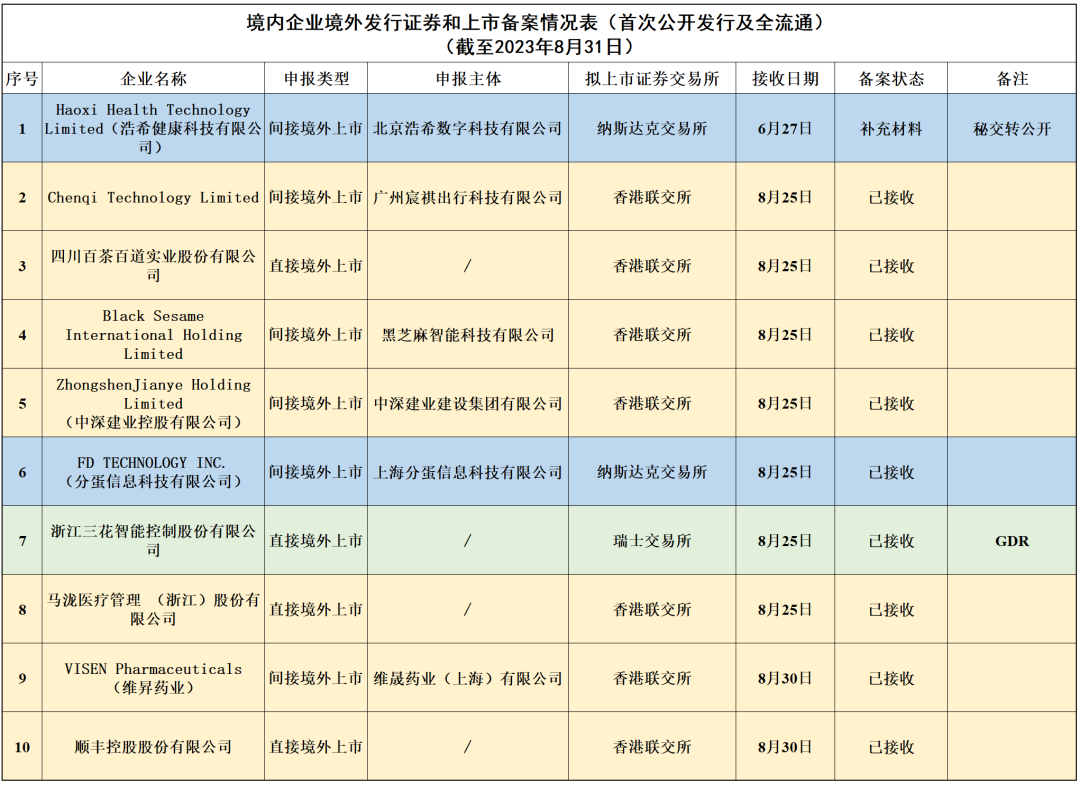Select the 序号 column header
This screenshot has height=785, width=1080.
click(22, 78)
